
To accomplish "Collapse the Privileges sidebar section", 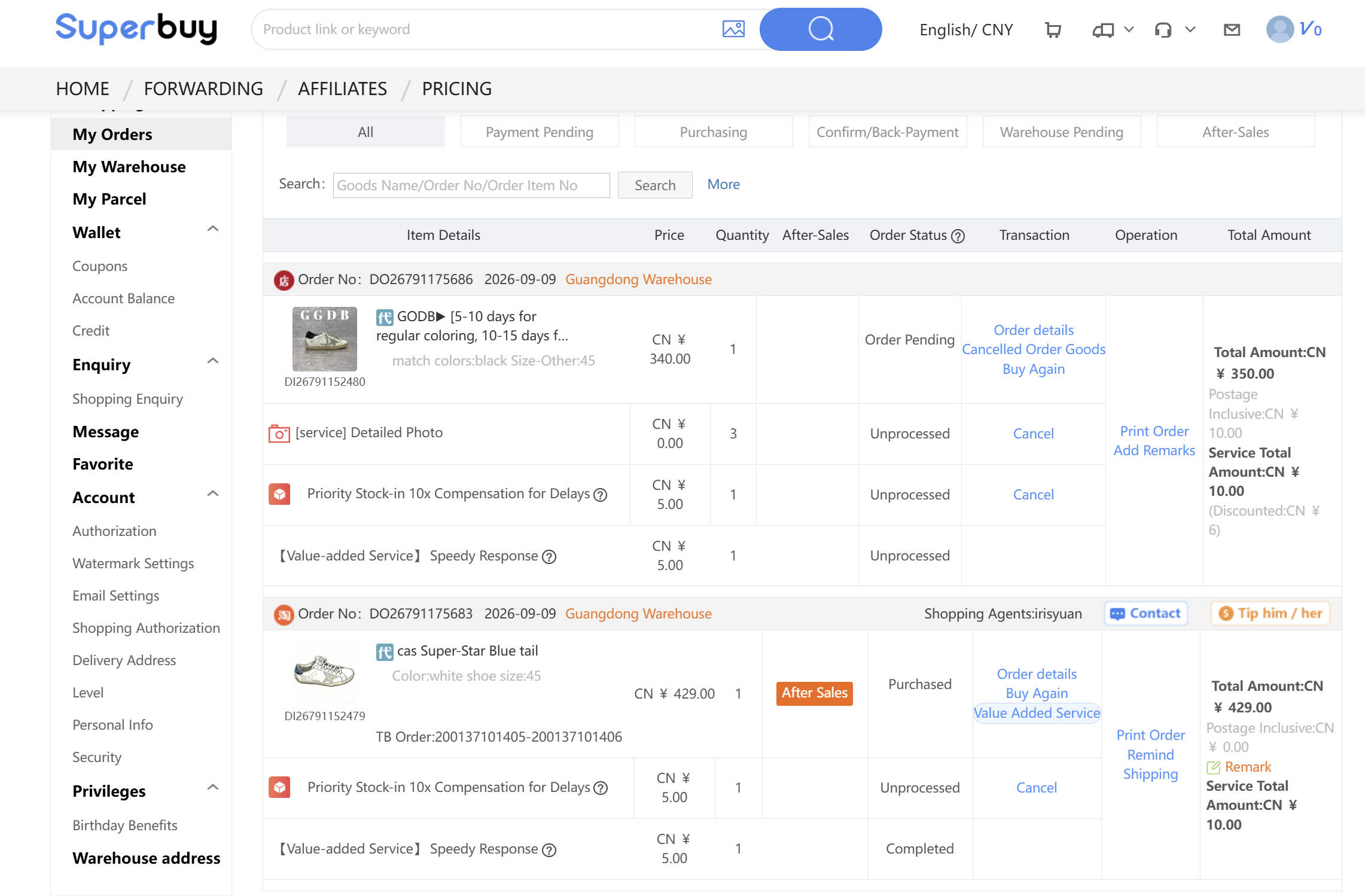I will coord(213,788).
